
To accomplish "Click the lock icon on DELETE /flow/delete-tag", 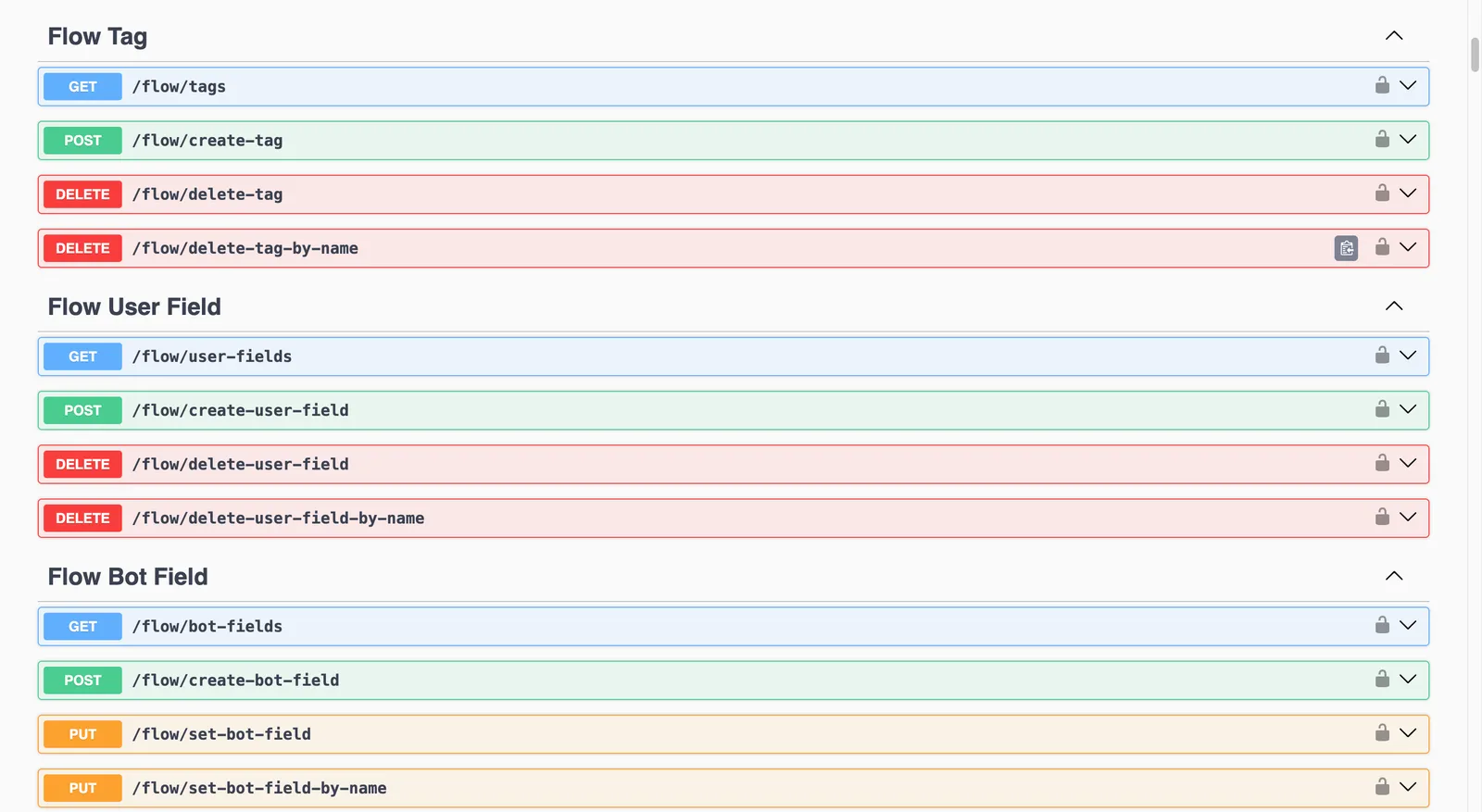I will coord(1382,193).
